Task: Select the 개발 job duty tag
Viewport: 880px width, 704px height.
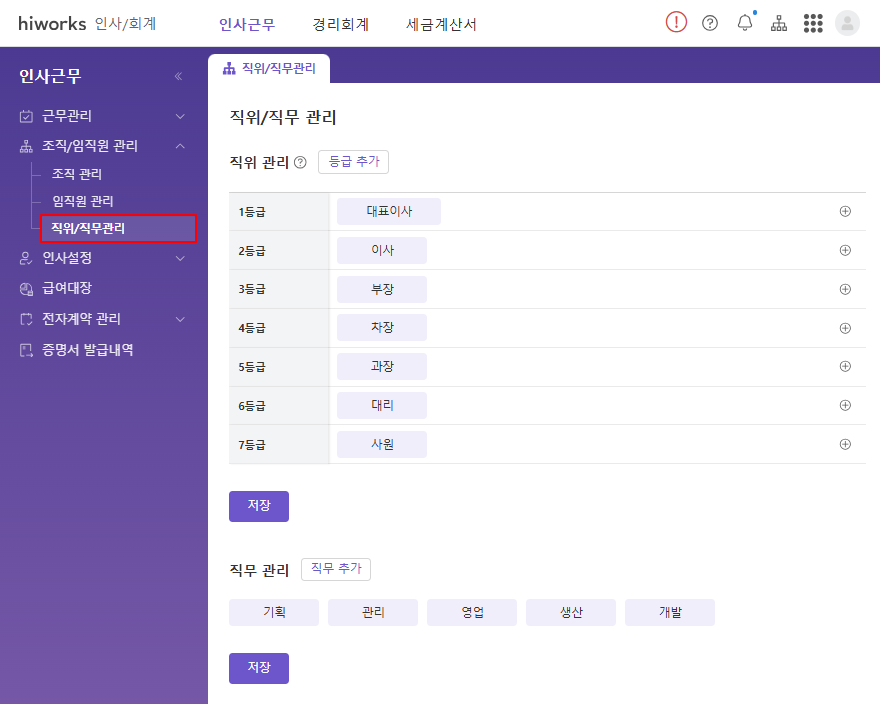Action: 669,612
